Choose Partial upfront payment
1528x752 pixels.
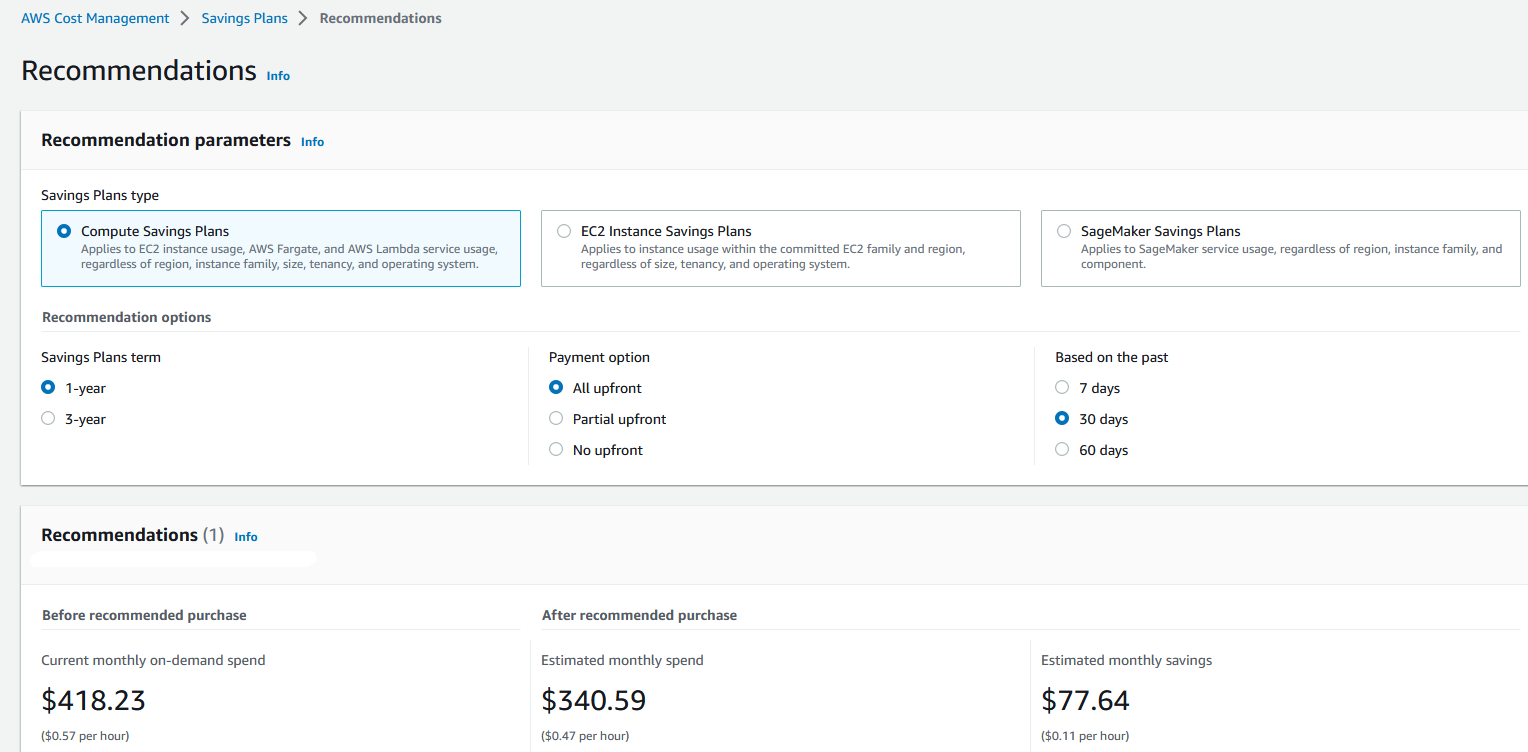click(x=556, y=418)
